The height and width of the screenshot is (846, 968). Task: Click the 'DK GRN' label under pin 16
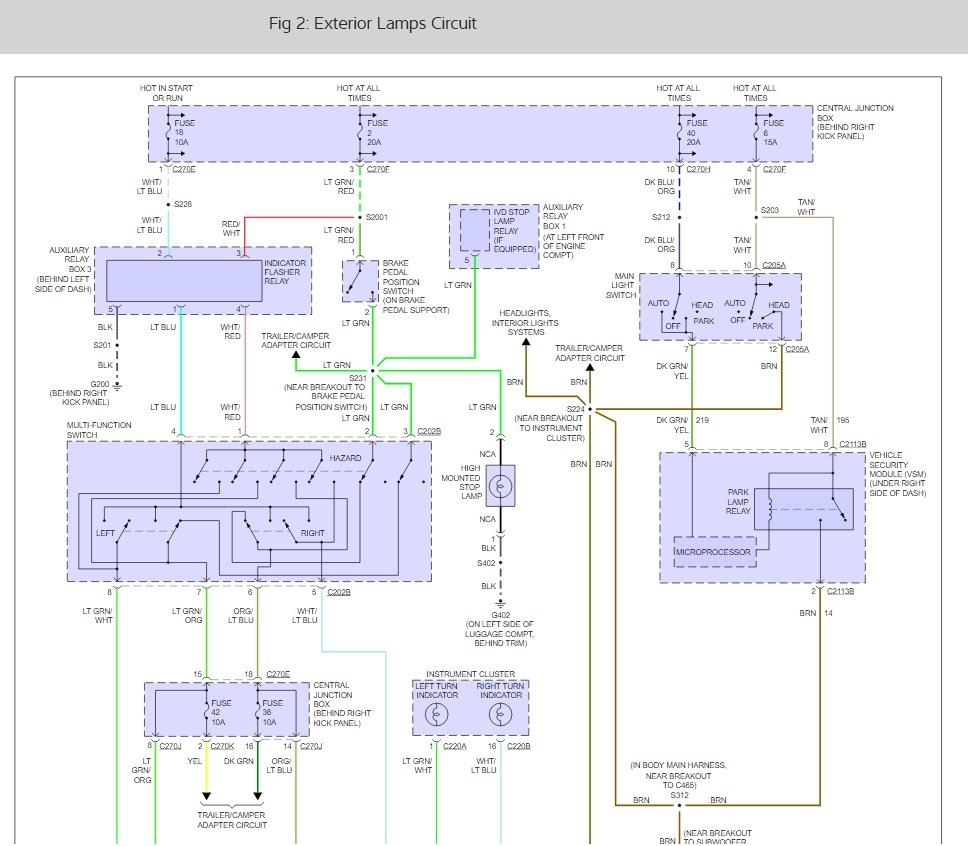pos(238,761)
